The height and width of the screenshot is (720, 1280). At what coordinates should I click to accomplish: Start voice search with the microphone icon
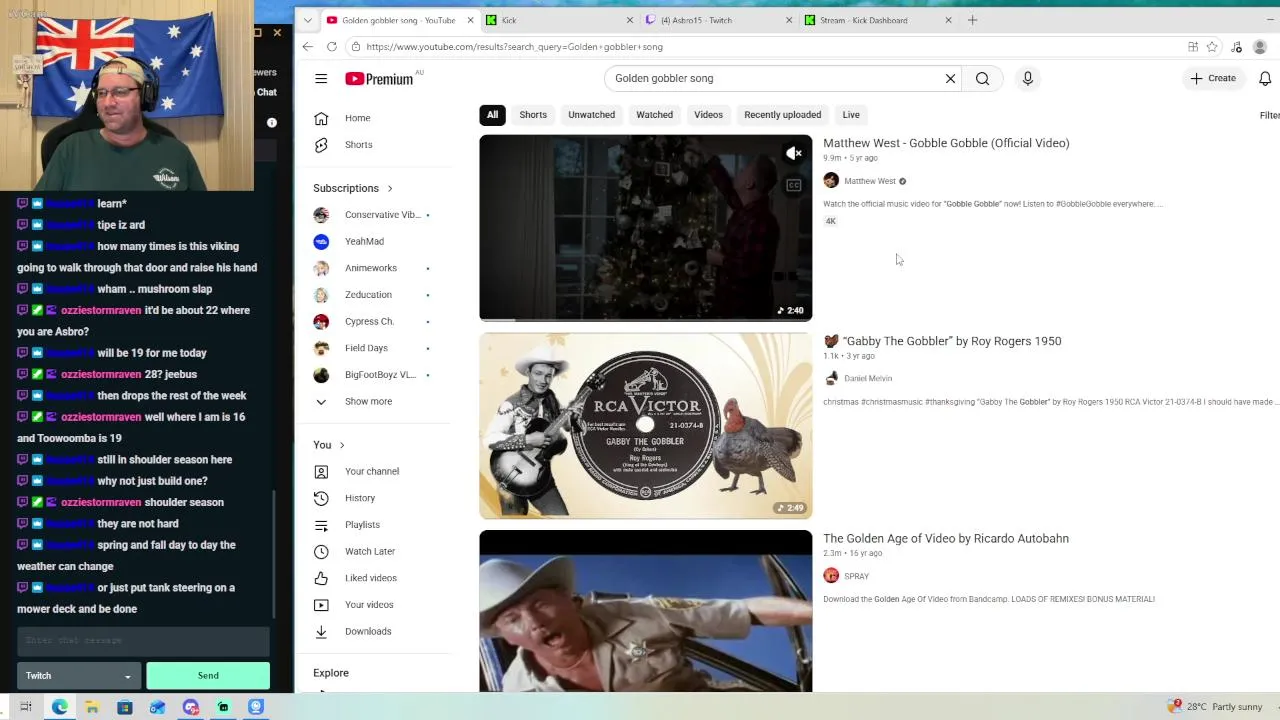(x=1027, y=78)
